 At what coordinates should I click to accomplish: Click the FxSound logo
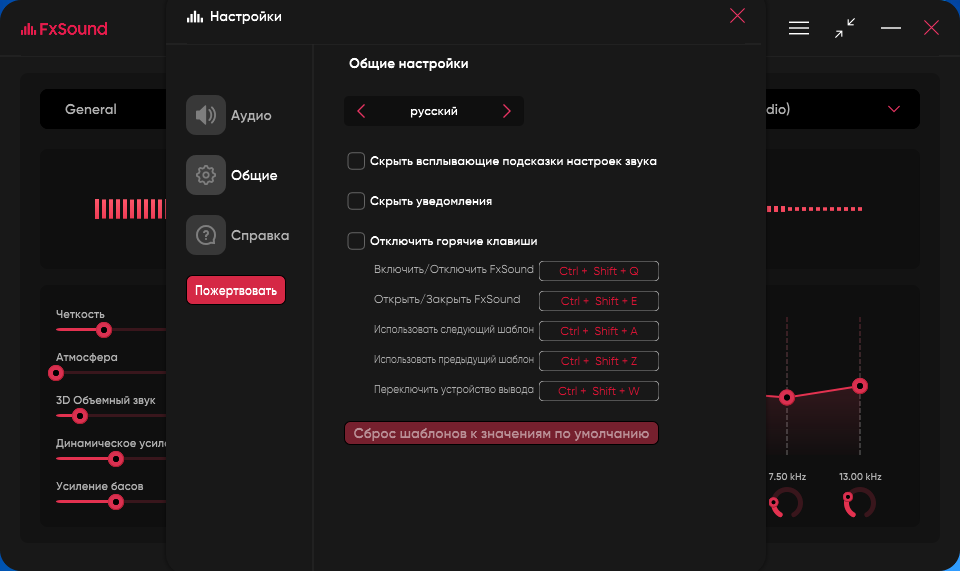(64, 29)
